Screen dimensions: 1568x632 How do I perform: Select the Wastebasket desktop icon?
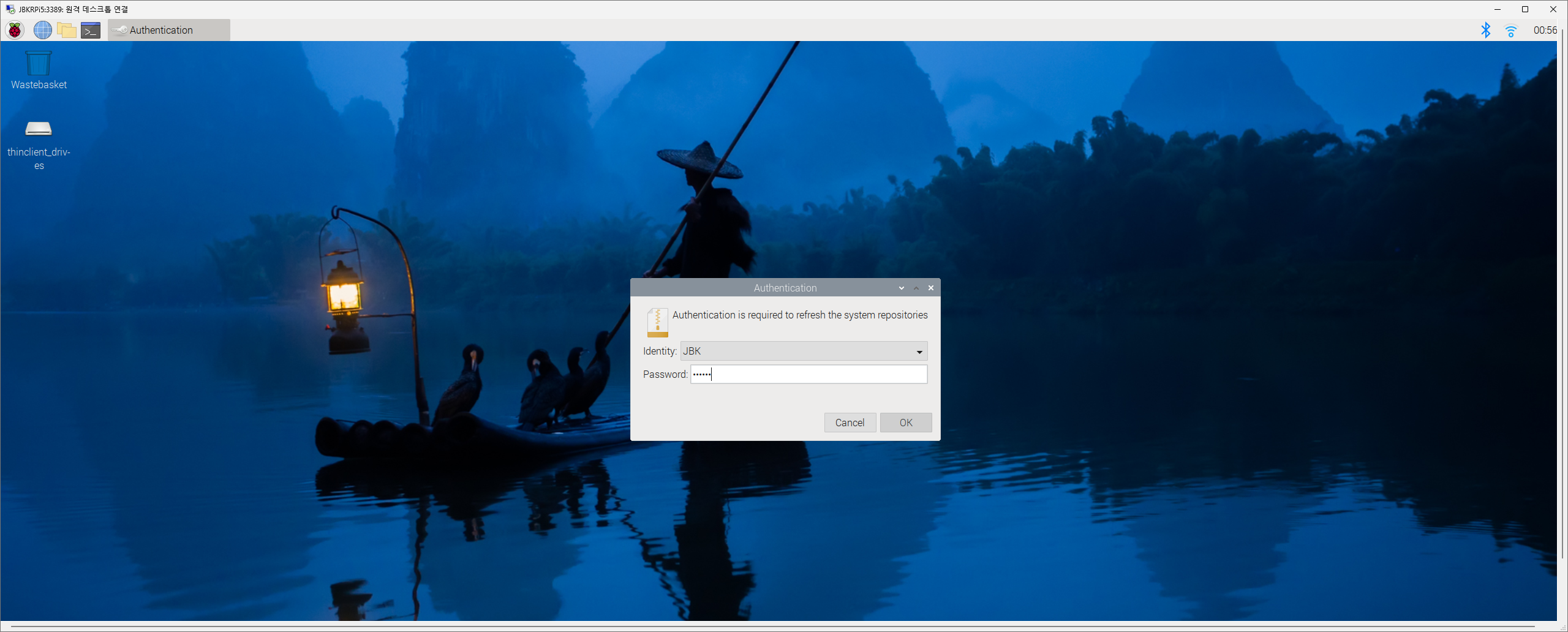pyautogui.click(x=39, y=64)
